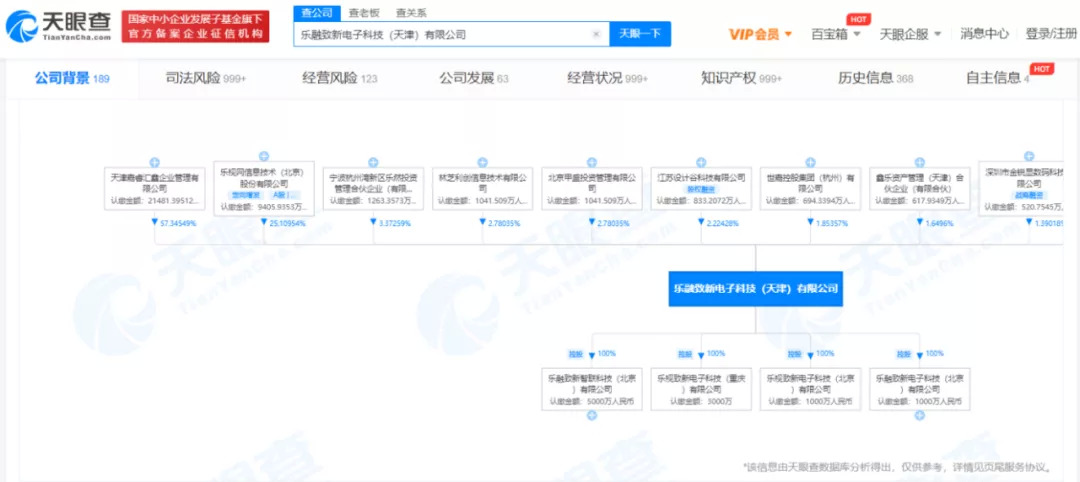Viewport: 1080px width, 482px height.
Task: Open the VIP会员 dropdown
Action: [x=760, y=34]
